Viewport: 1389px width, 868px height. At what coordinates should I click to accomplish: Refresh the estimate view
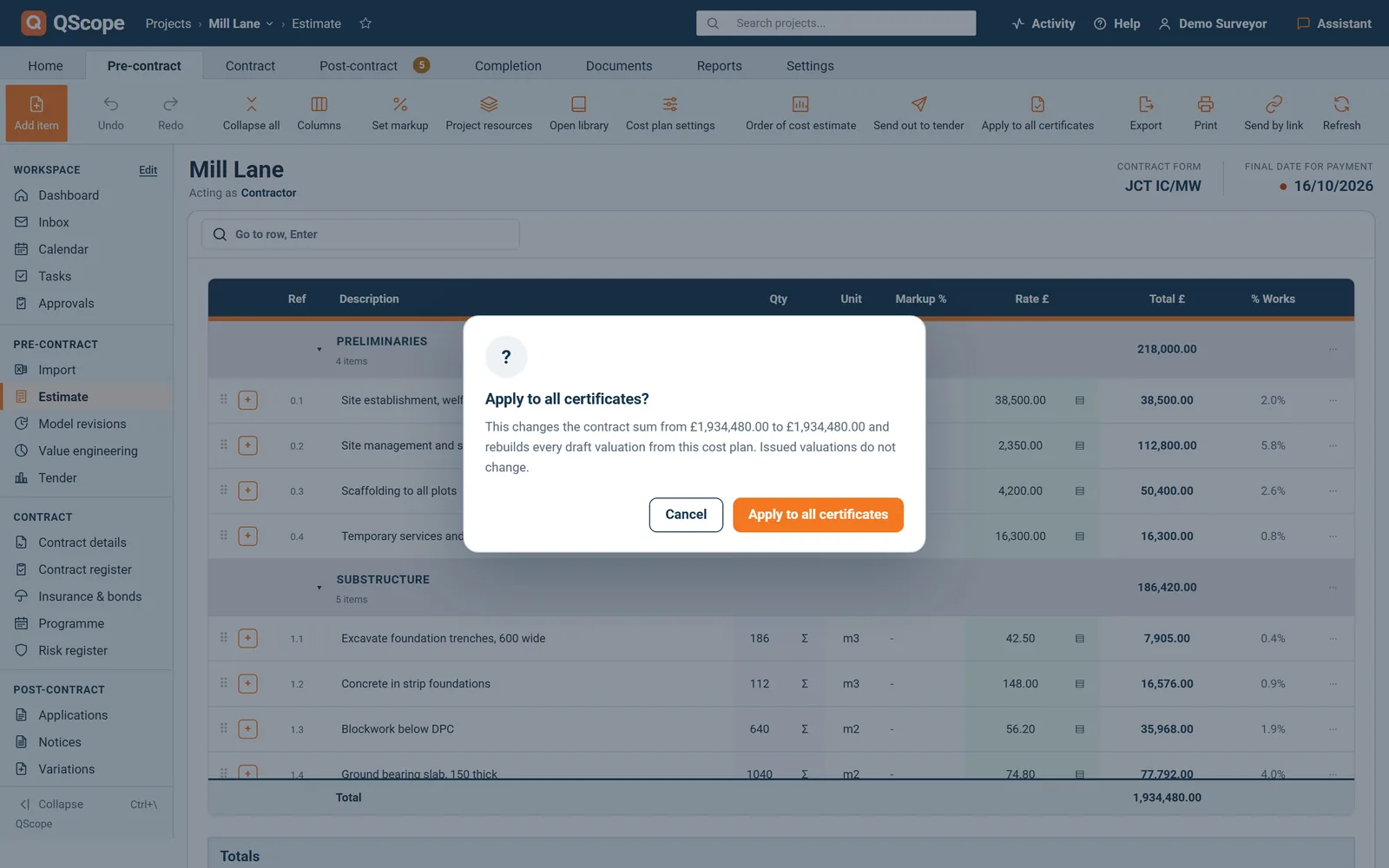1342,113
